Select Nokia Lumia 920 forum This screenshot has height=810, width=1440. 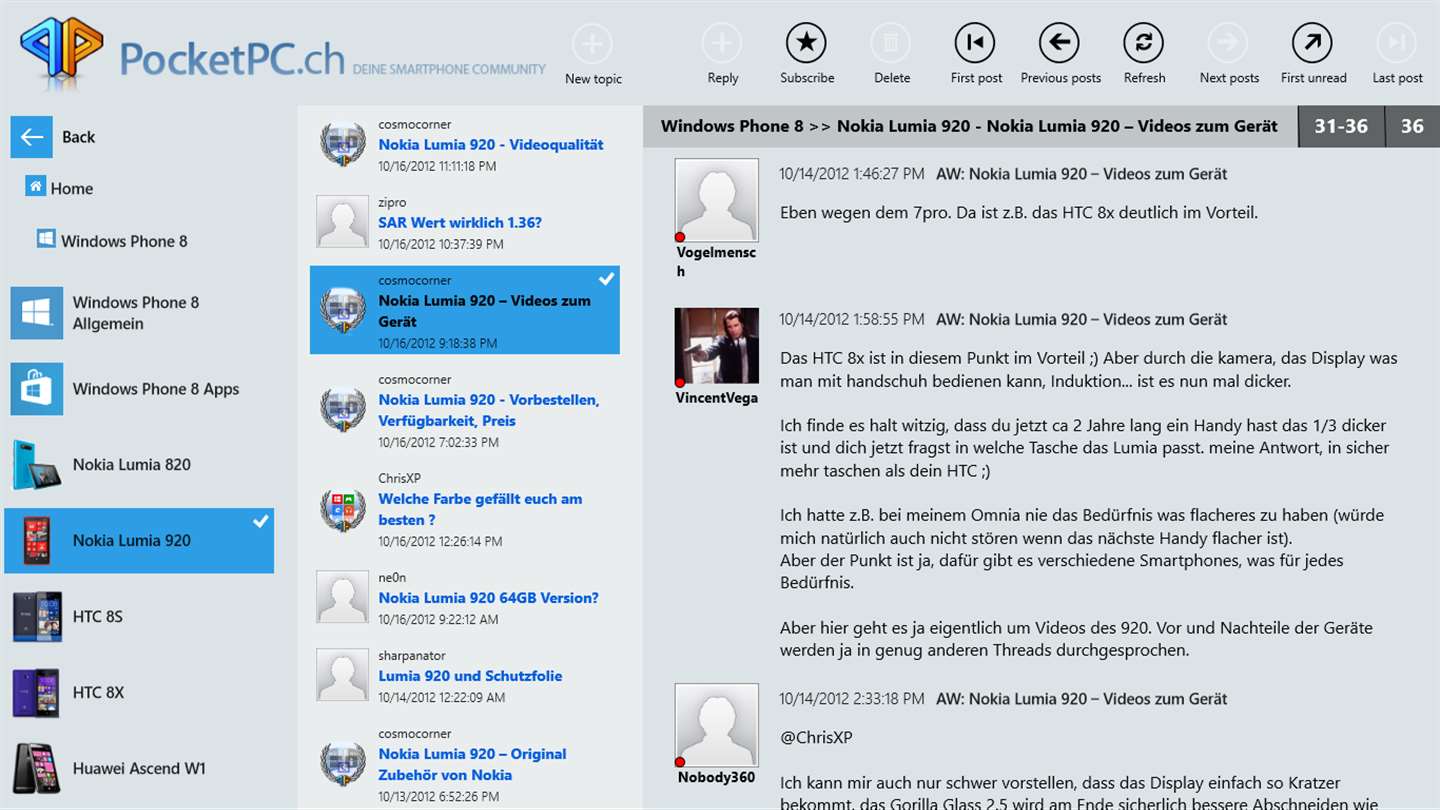(x=139, y=541)
